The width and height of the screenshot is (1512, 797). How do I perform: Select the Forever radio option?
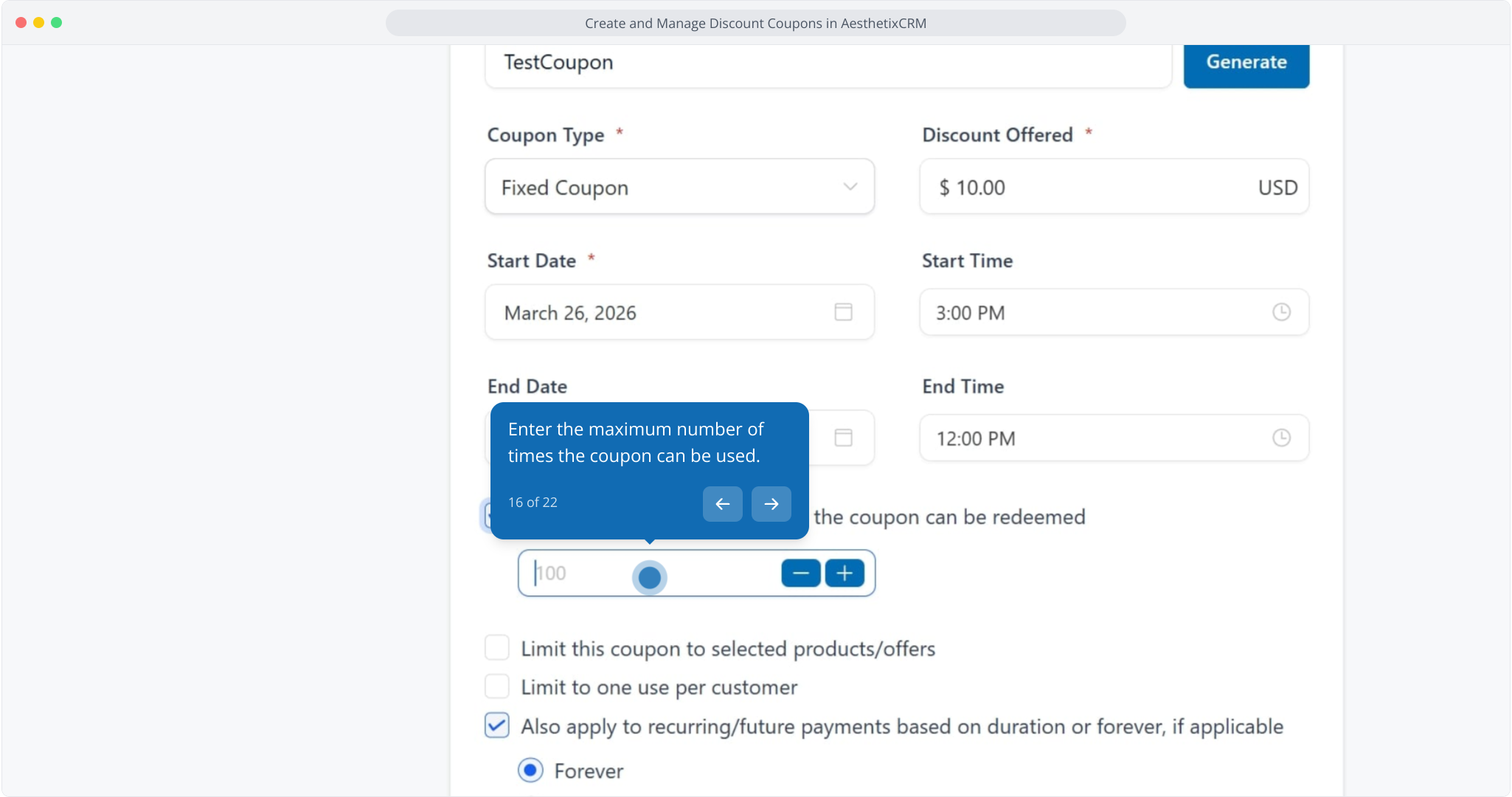pos(530,770)
